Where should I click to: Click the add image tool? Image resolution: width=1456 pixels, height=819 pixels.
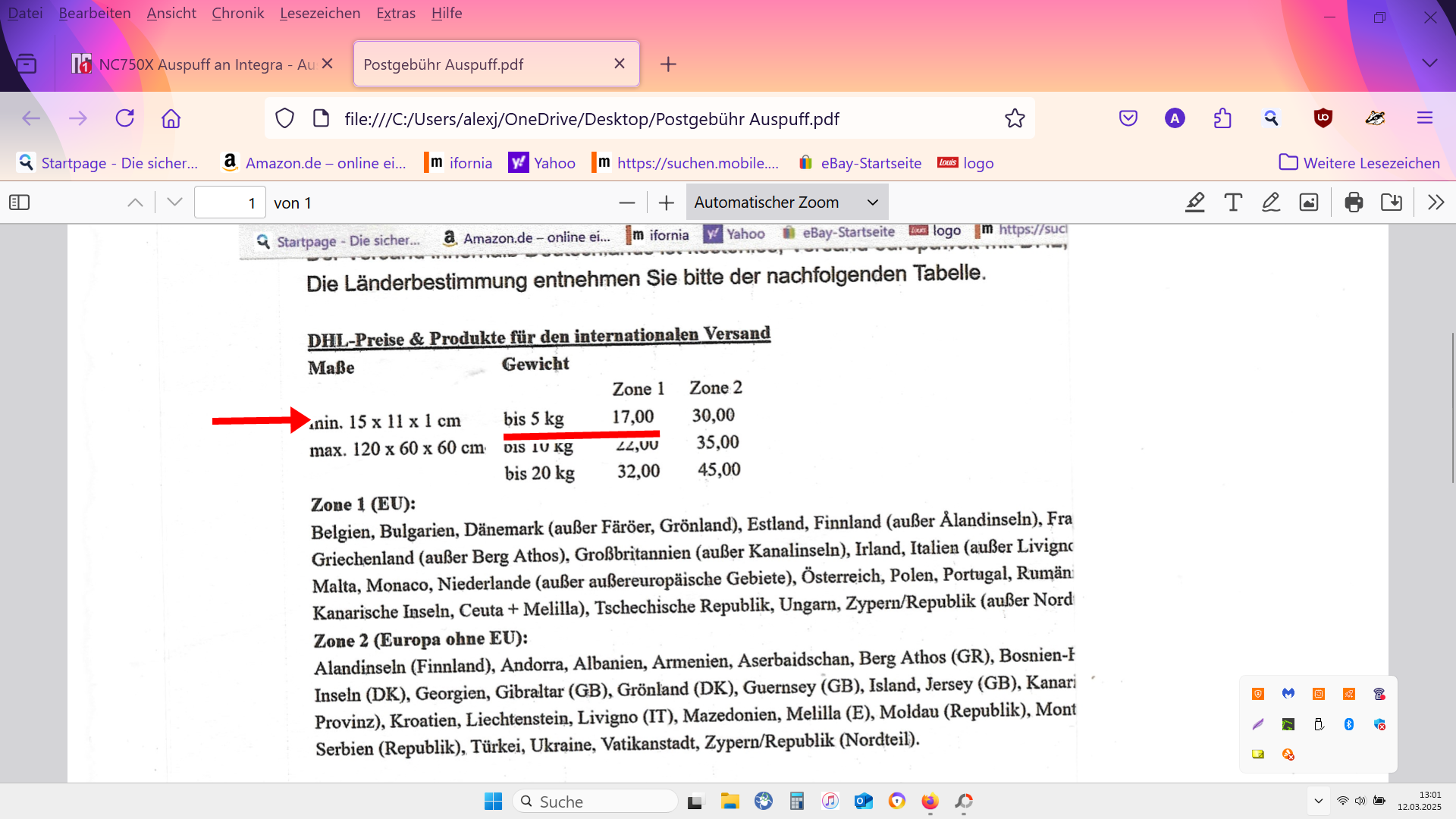[1309, 202]
